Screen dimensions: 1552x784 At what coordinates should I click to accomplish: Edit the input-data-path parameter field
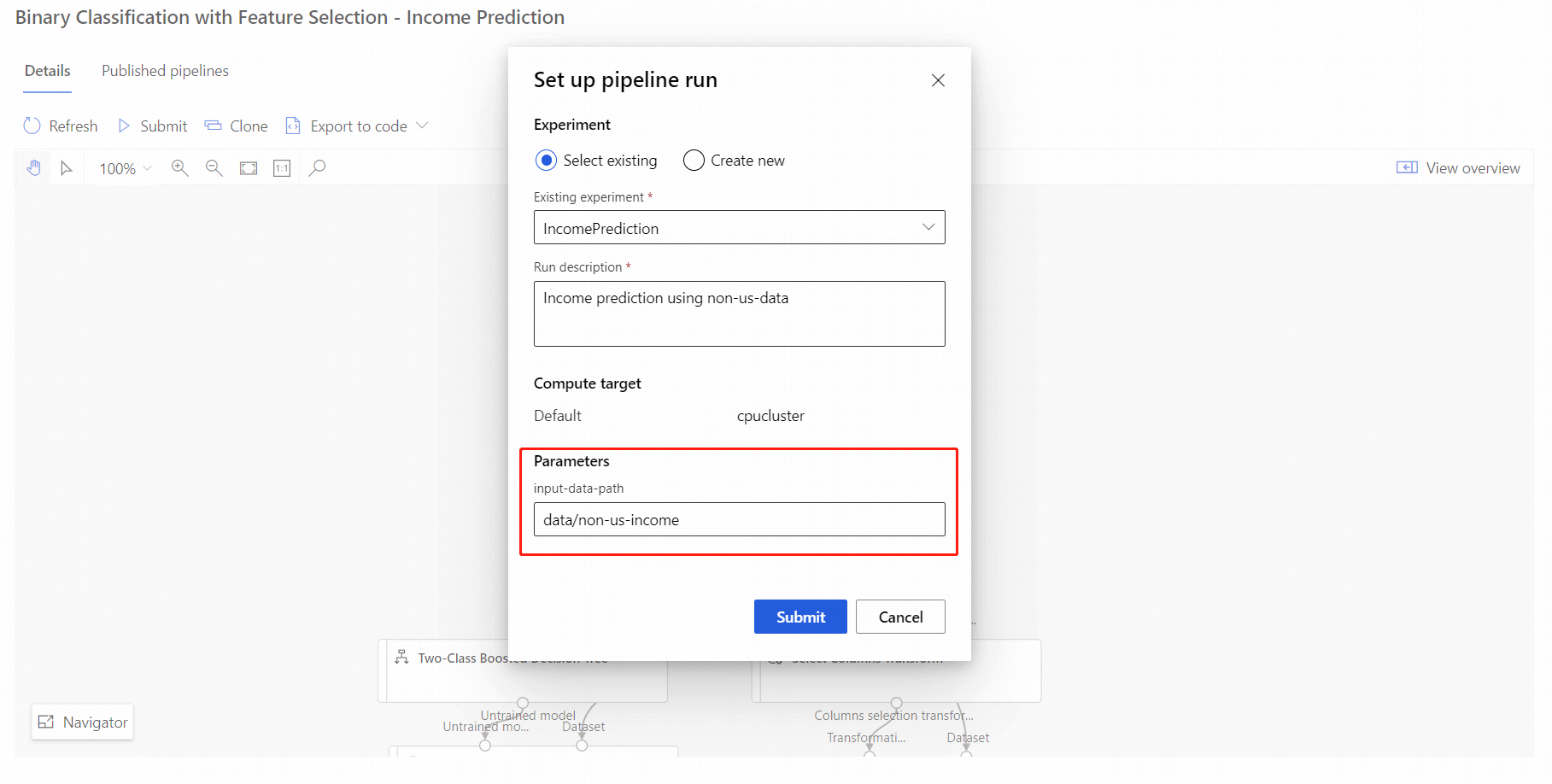click(739, 519)
